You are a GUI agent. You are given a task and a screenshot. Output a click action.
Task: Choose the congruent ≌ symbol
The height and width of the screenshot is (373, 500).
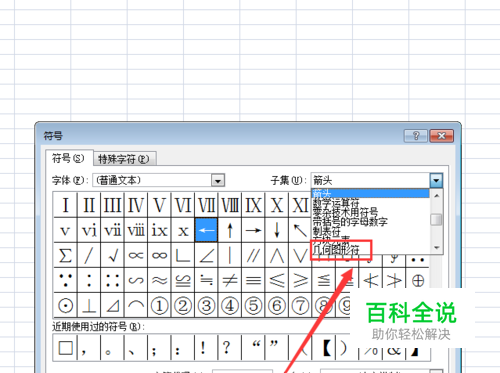[183, 280]
